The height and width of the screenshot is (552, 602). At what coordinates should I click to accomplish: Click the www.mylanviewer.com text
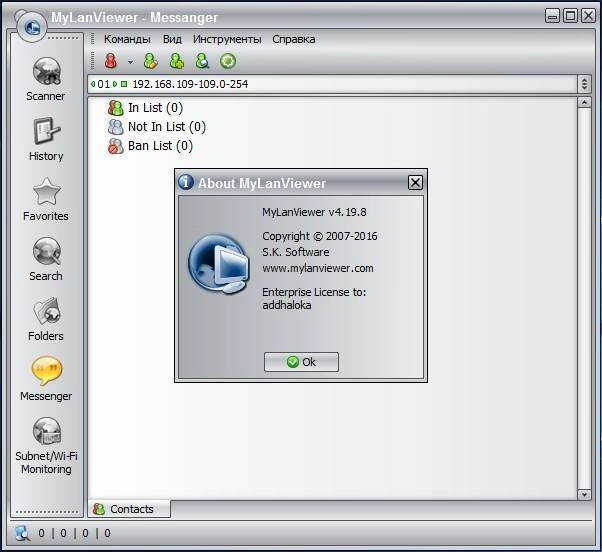[x=318, y=268]
